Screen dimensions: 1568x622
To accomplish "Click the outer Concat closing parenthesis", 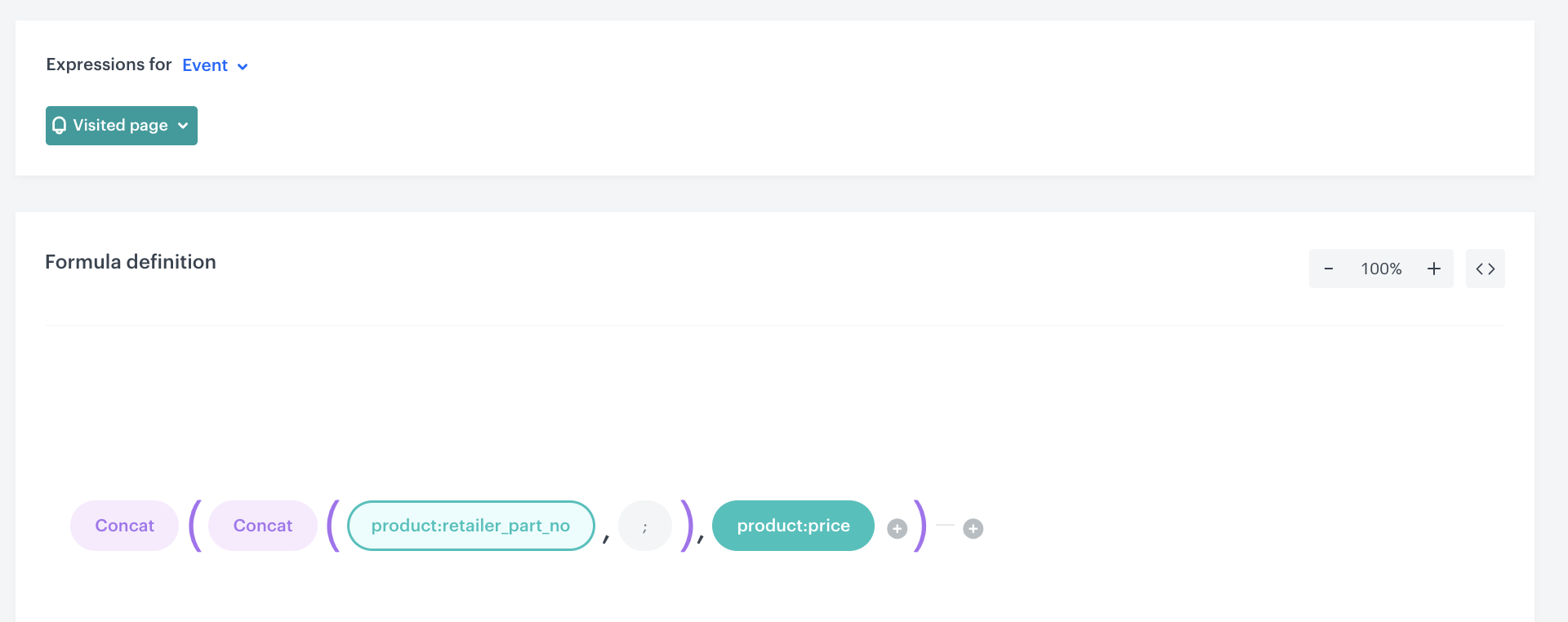I will (x=920, y=526).
